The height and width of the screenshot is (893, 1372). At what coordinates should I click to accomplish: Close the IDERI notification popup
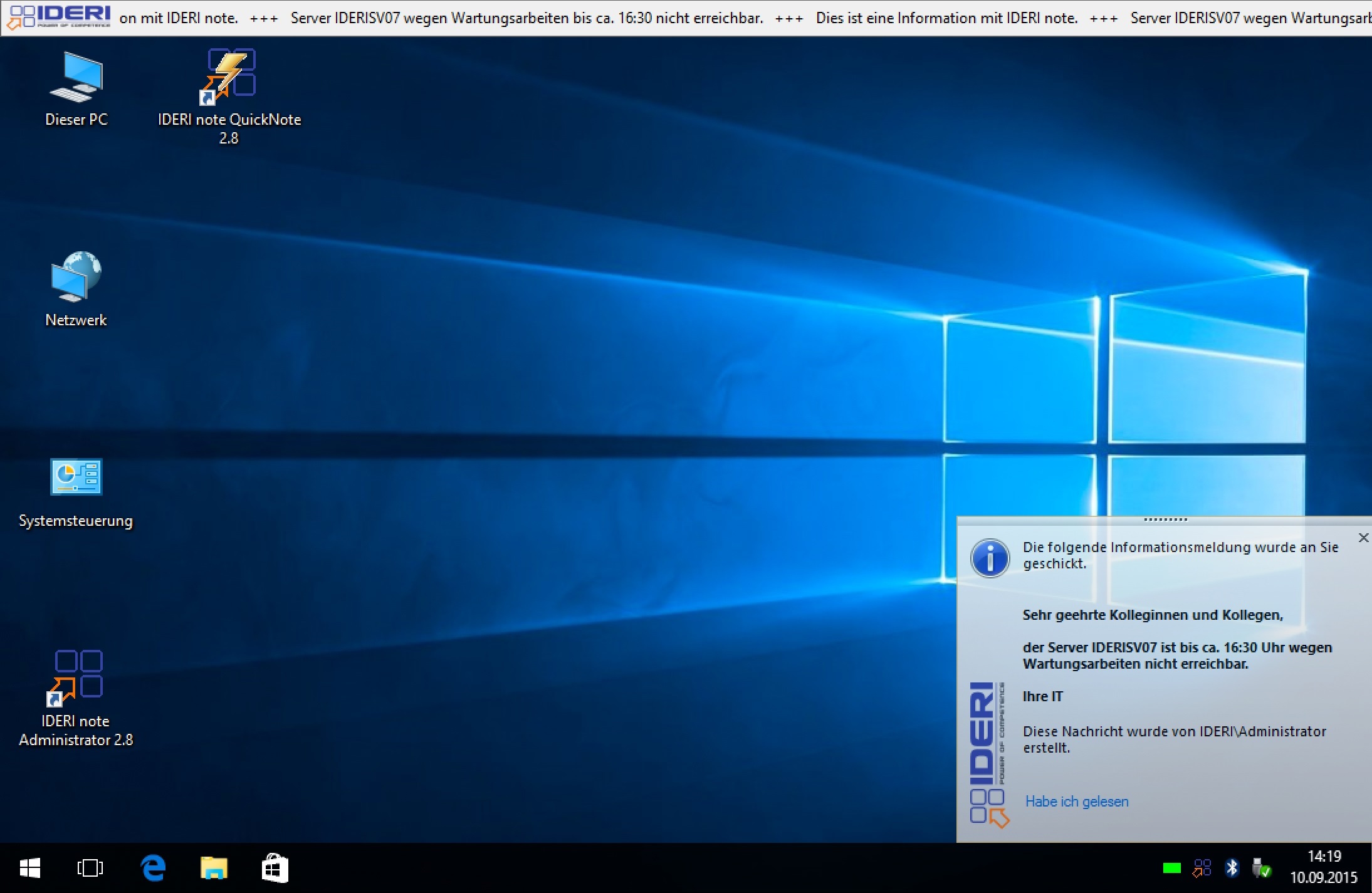(x=1363, y=538)
